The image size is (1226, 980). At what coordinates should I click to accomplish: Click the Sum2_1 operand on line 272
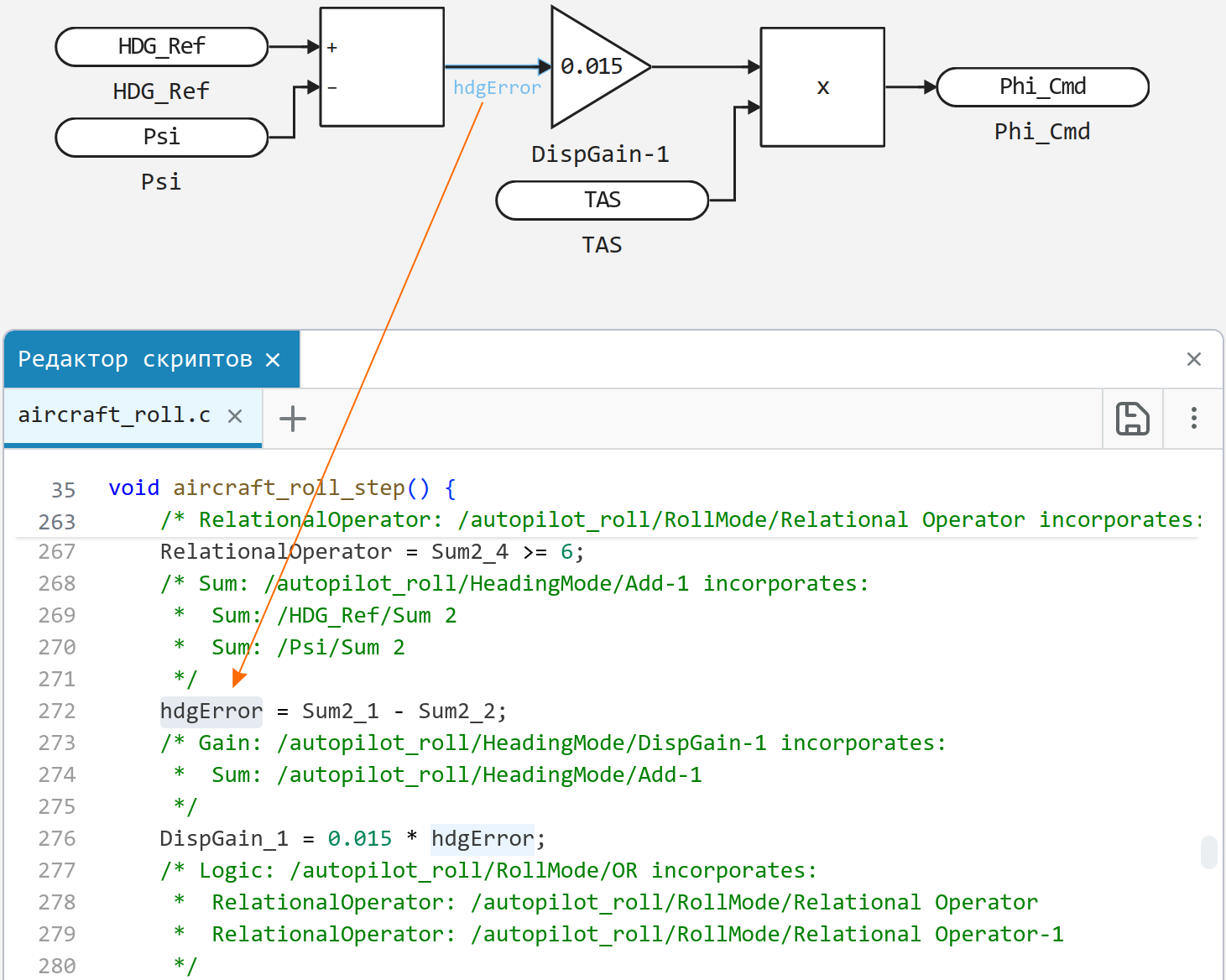click(340, 712)
